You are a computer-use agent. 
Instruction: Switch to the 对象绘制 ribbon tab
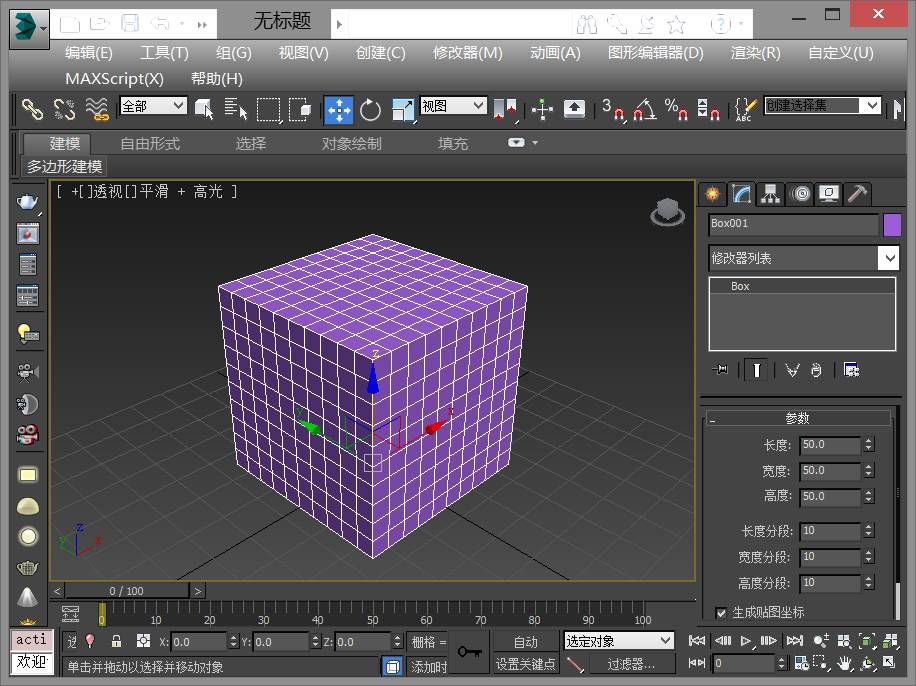click(x=352, y=144)
